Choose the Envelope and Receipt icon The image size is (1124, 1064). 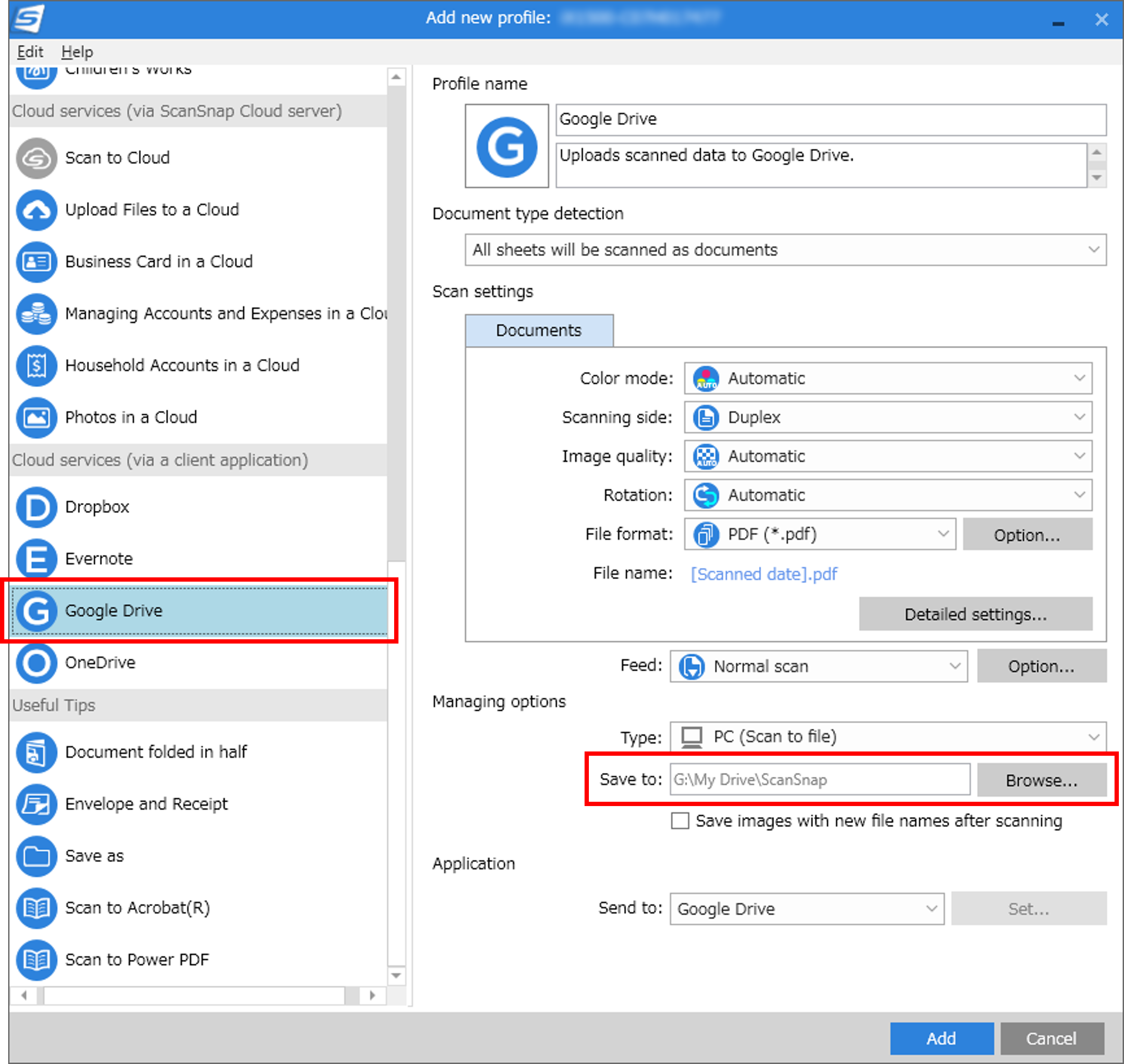point(36,804)
